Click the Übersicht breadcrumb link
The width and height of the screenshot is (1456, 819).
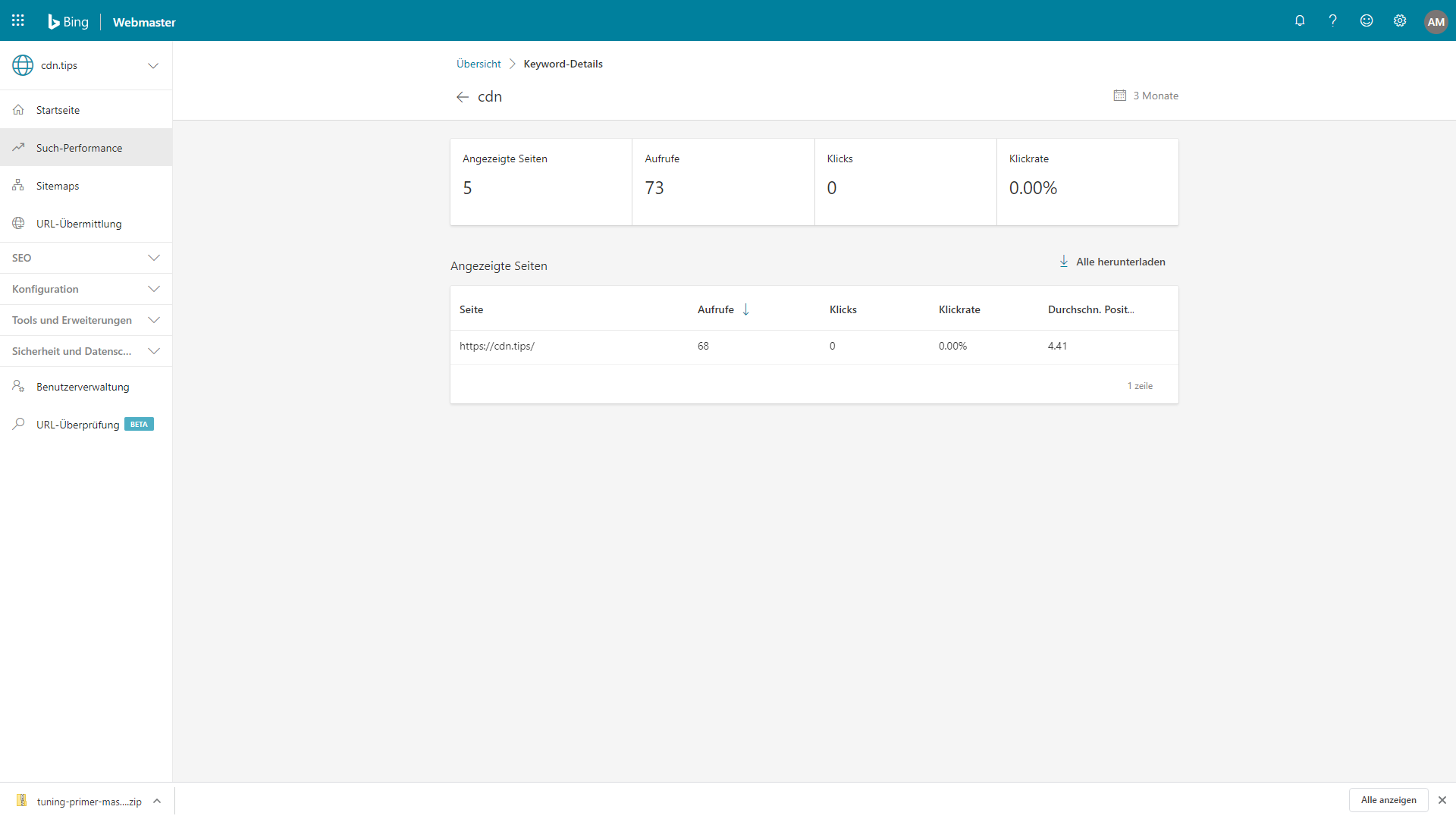pos(479,64)
